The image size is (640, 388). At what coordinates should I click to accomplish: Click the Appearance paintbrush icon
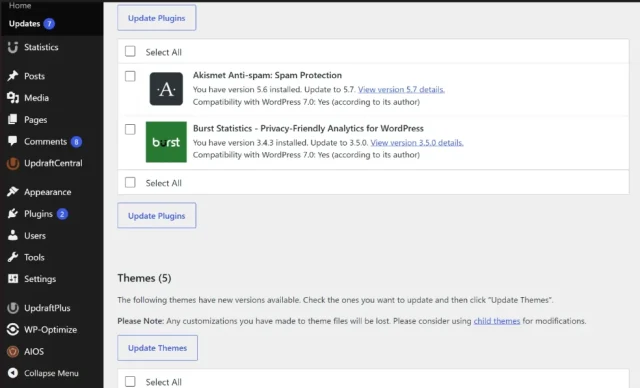13,191
